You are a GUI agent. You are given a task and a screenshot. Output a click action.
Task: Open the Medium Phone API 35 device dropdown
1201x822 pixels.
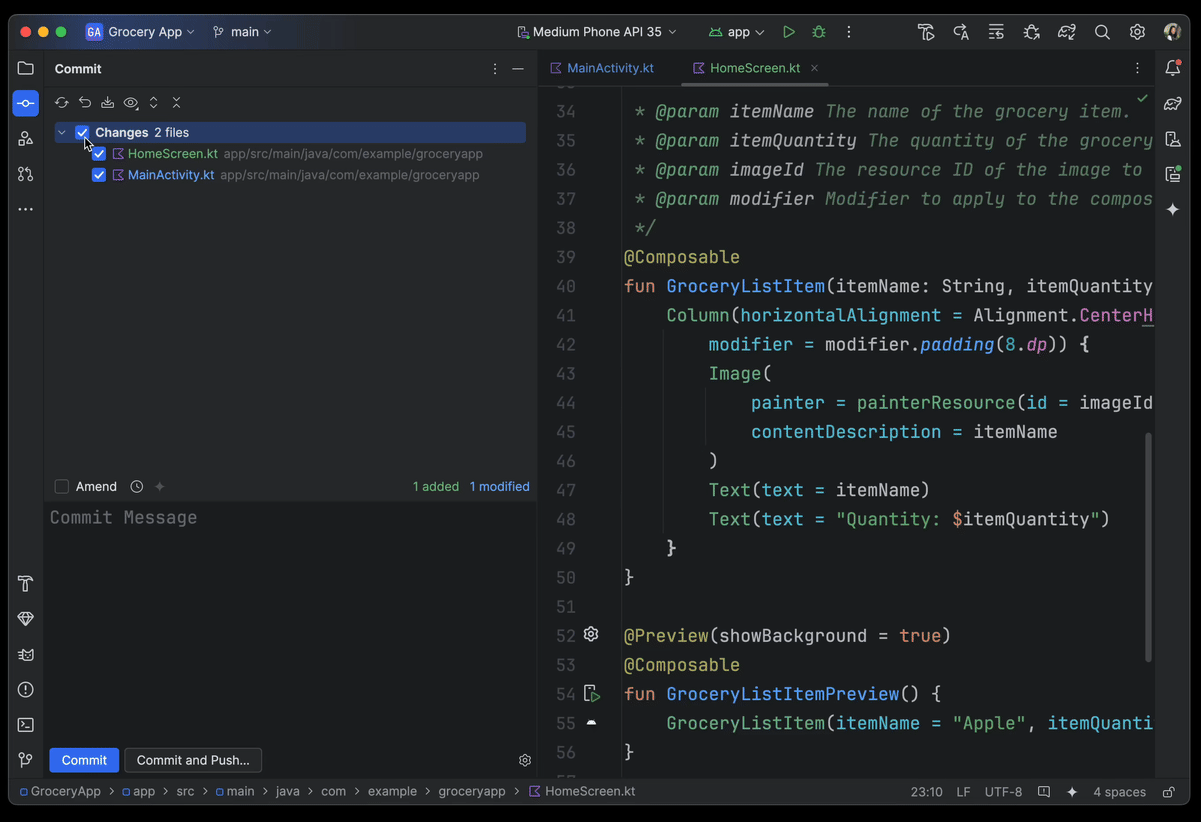pyautogui.click(x=596, y=31)
